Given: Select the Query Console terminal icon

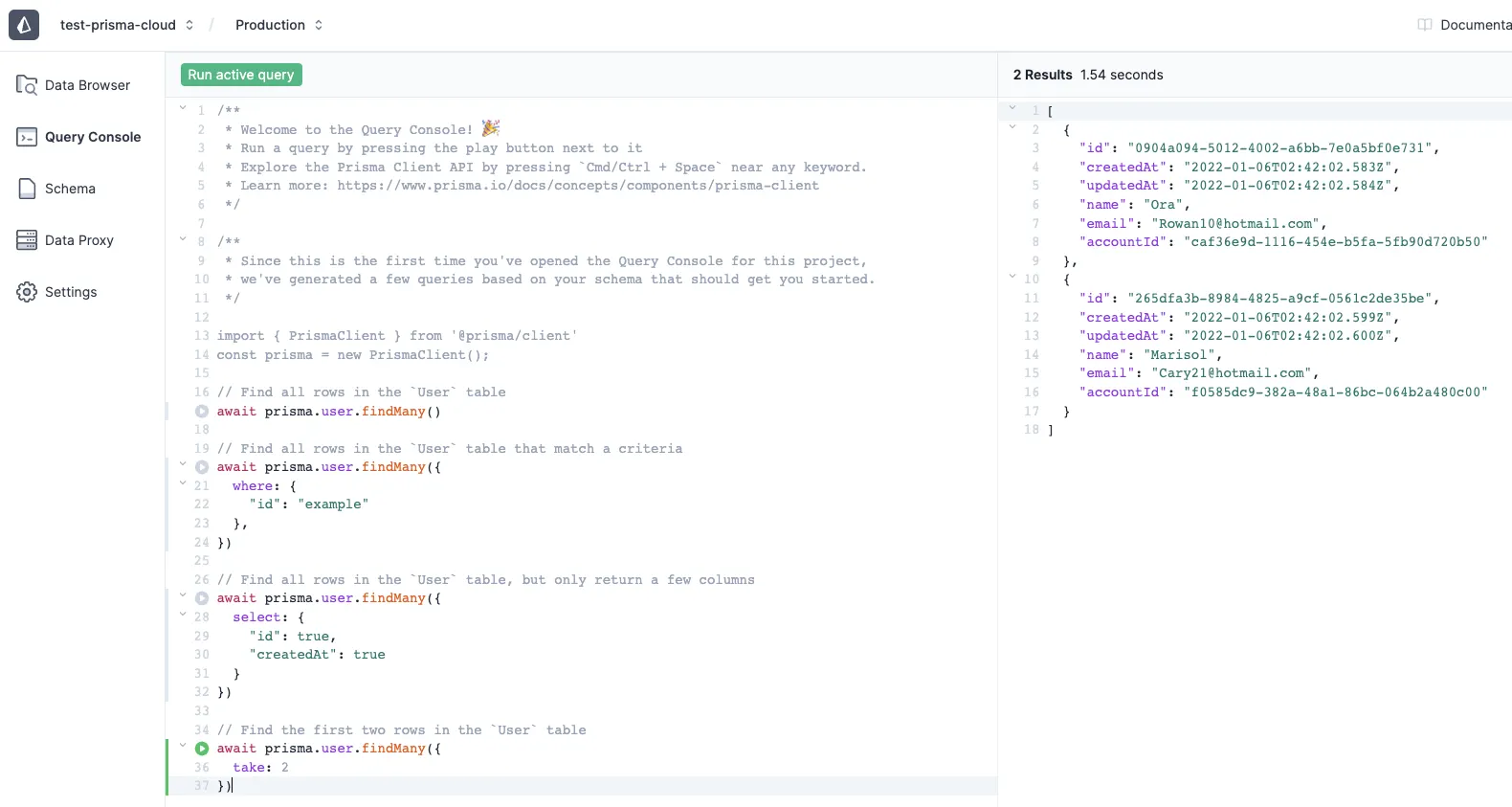Looking at the screenshot, I should click(27, 137).
